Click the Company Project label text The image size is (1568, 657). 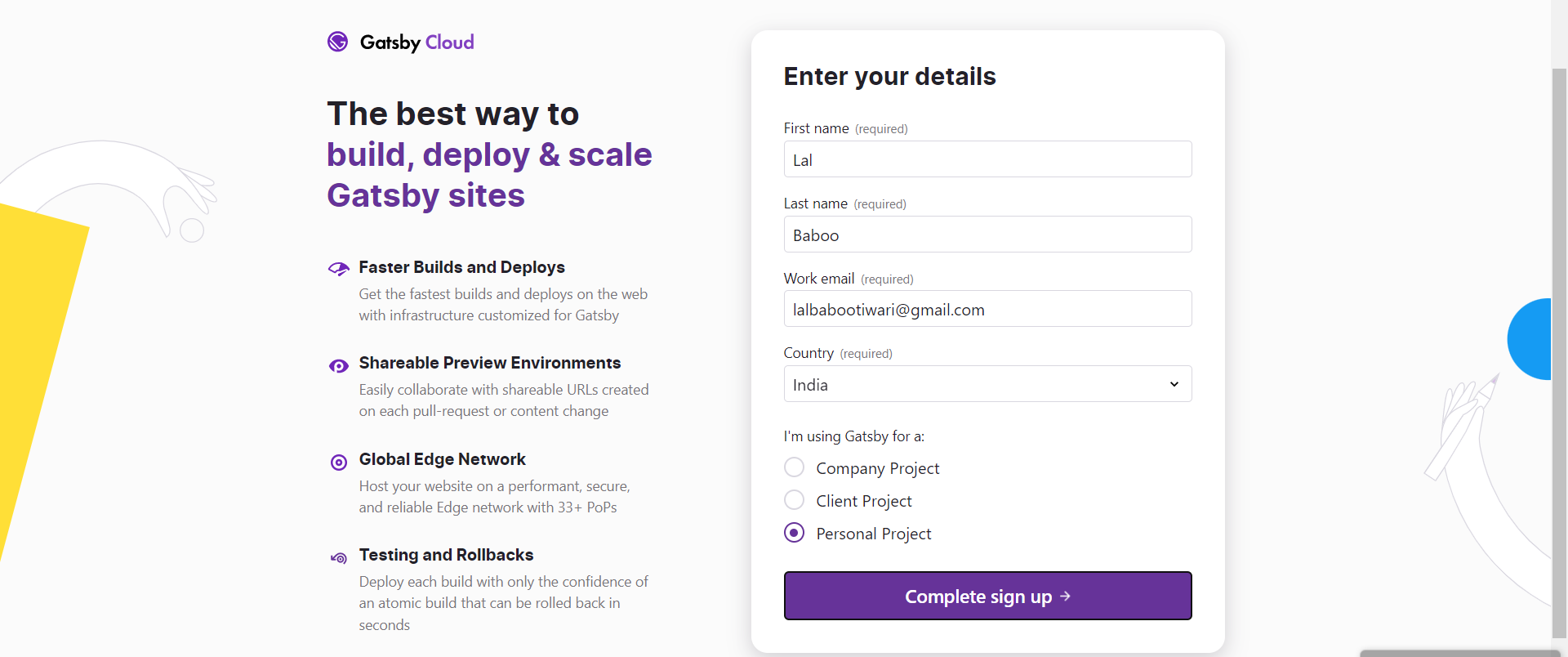pyautogui.click(x=878, y=468)
